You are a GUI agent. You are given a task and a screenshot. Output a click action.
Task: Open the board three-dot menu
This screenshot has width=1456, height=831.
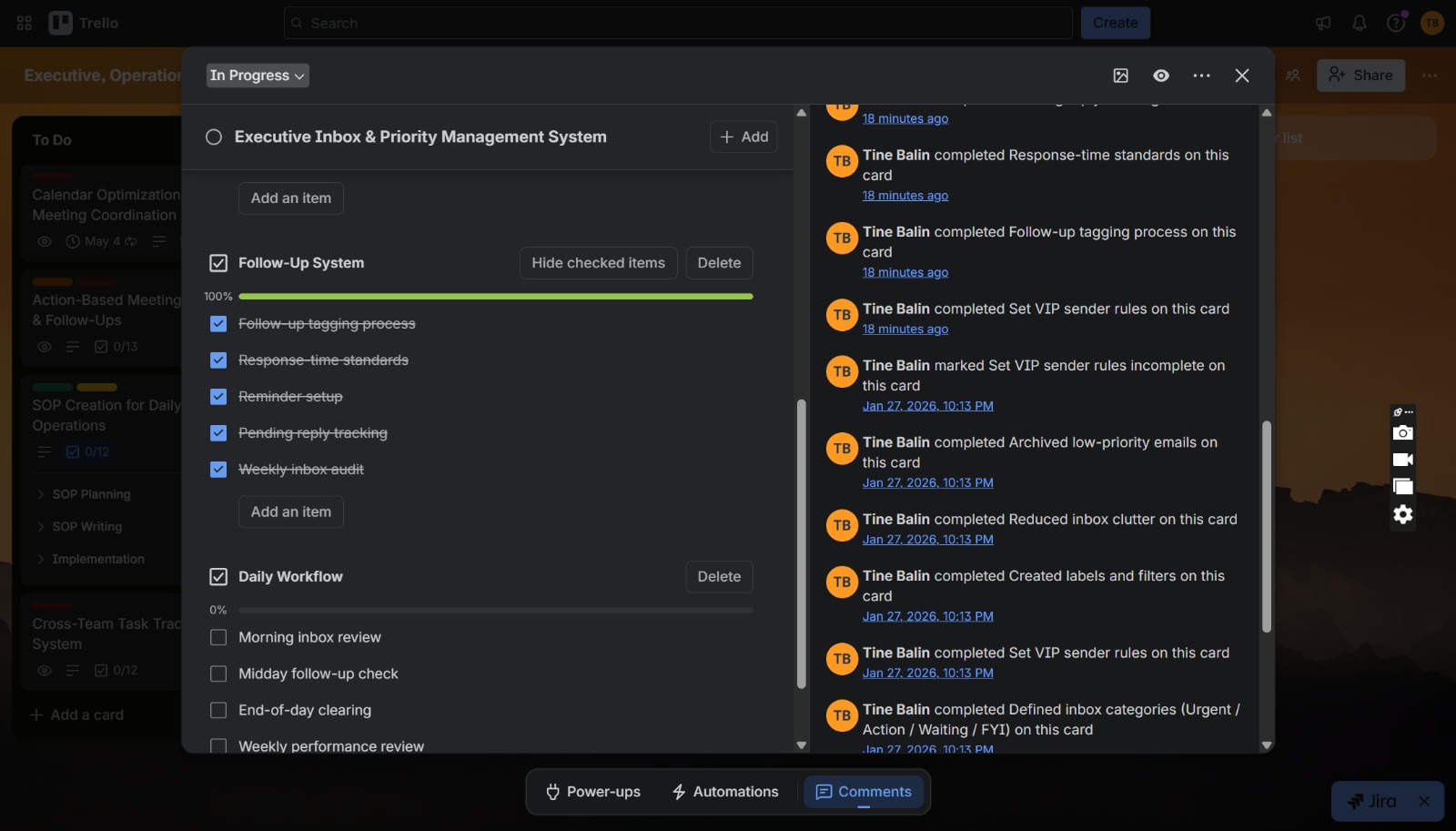point(1430,76)
